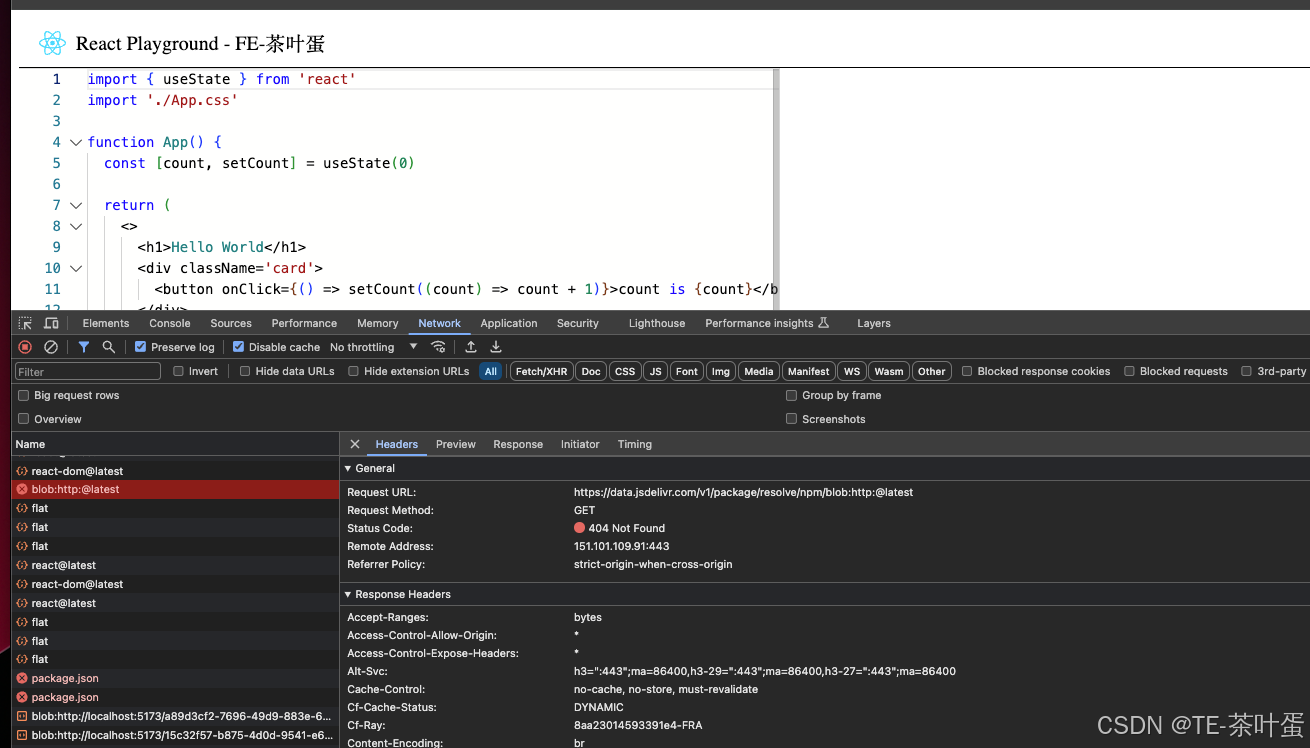This screenshot has height=748, width=1310.
Task: Filter requests by Media type
Action: 759,371
